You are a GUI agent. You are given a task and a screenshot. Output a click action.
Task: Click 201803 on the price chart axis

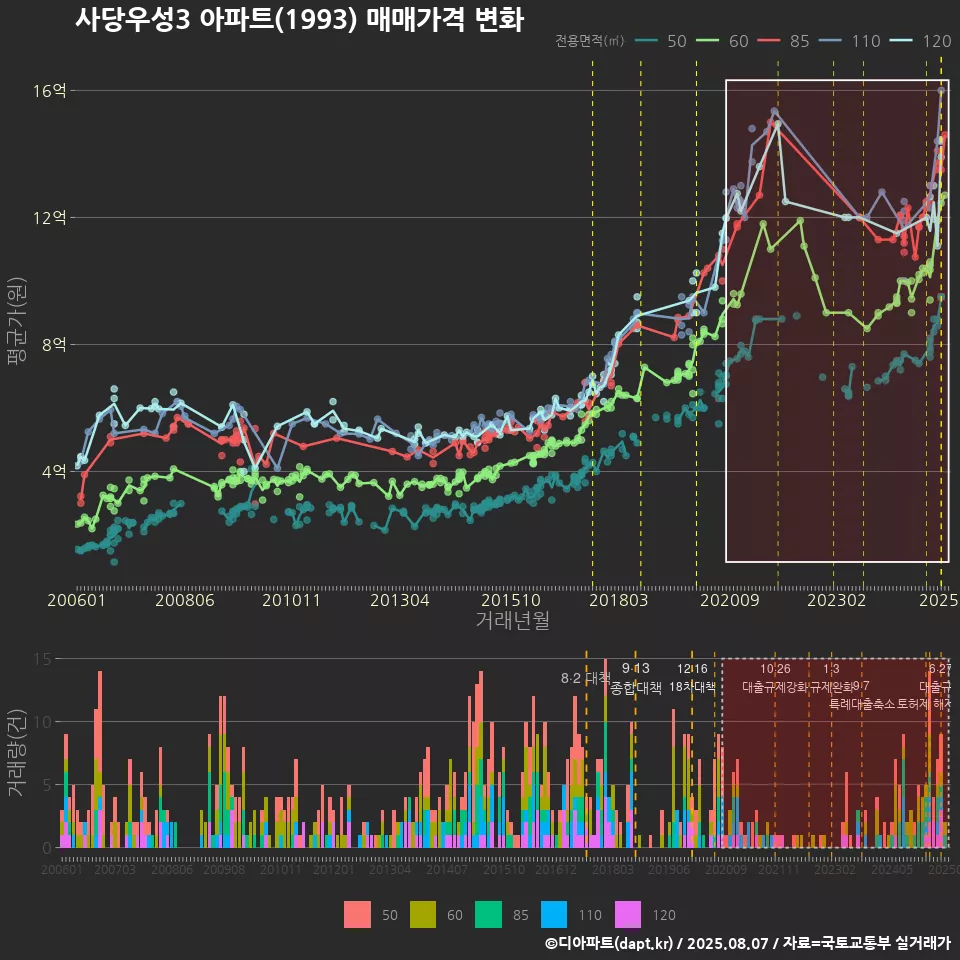(x=618, y=600)
